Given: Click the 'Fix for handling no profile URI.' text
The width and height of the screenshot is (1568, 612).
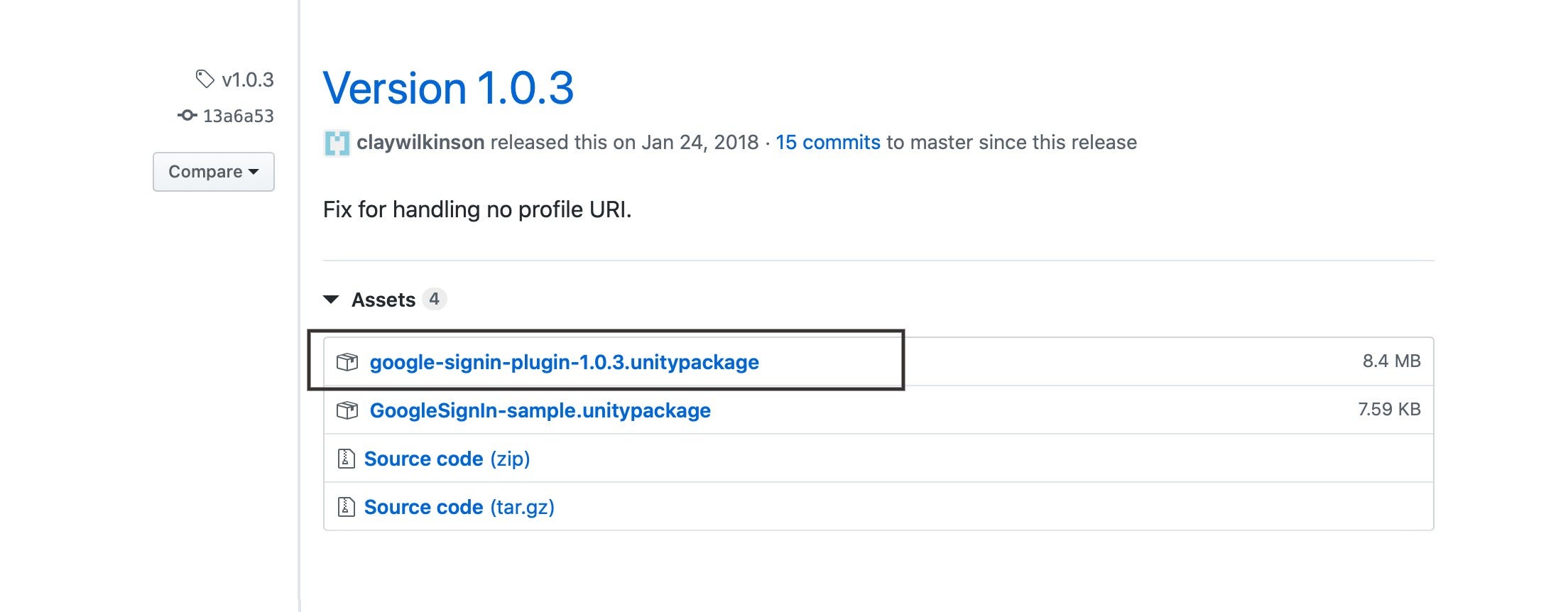Looking at the screenshot, I should point(477,209).
